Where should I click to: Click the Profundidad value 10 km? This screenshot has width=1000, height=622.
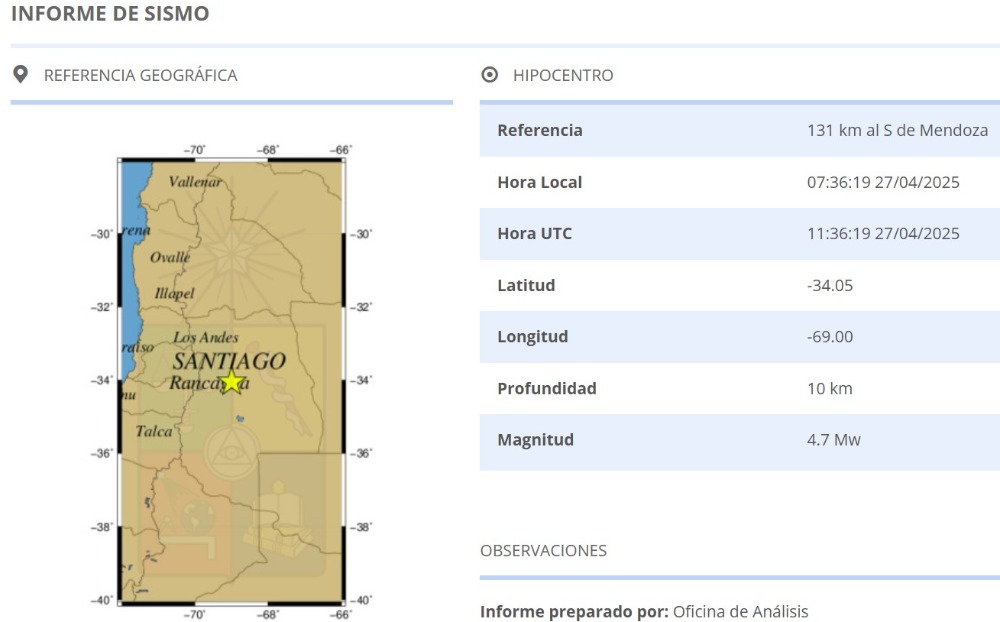830,388
